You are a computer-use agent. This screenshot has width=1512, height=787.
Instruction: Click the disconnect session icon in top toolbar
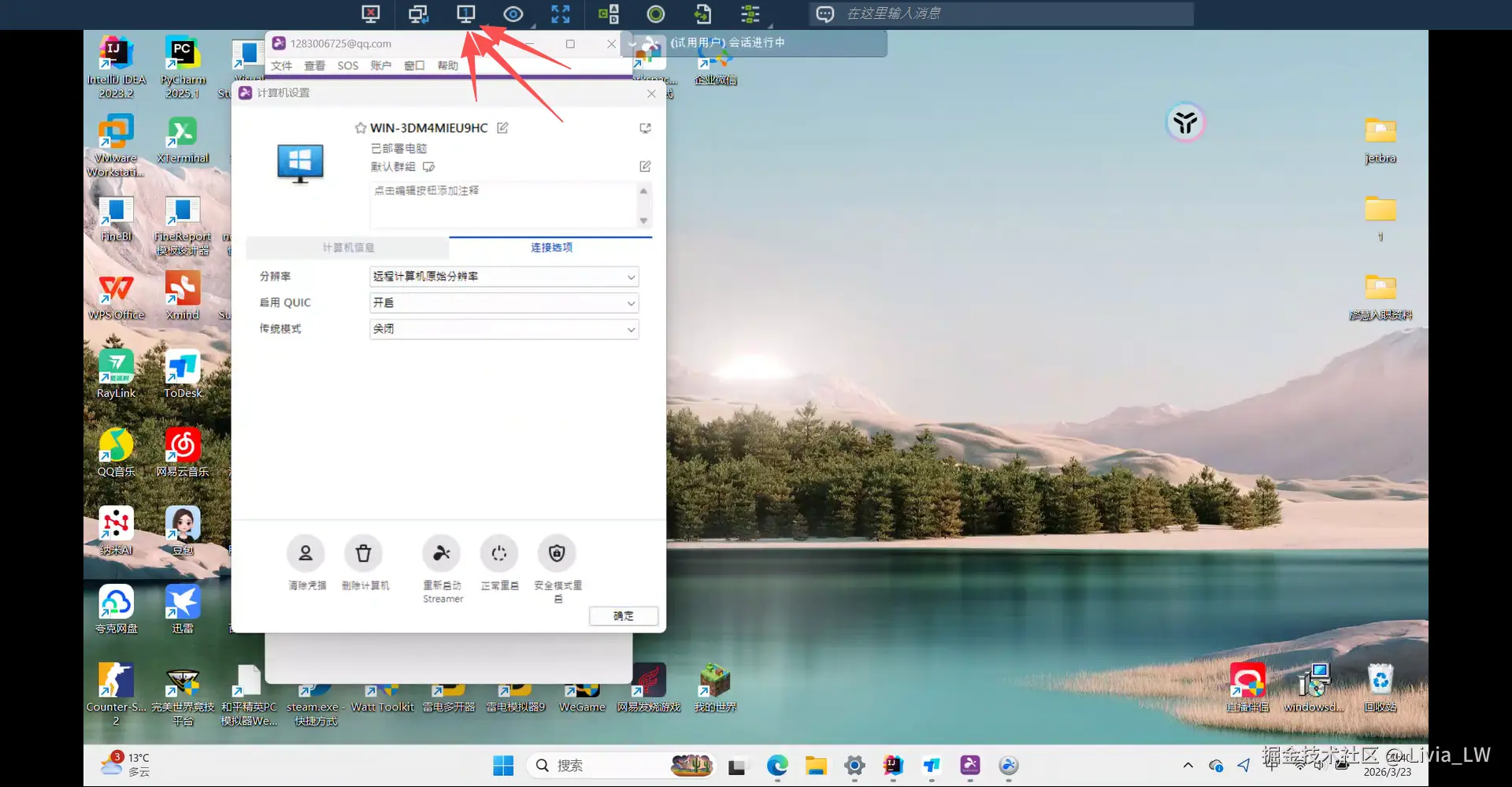click(371, 14)
